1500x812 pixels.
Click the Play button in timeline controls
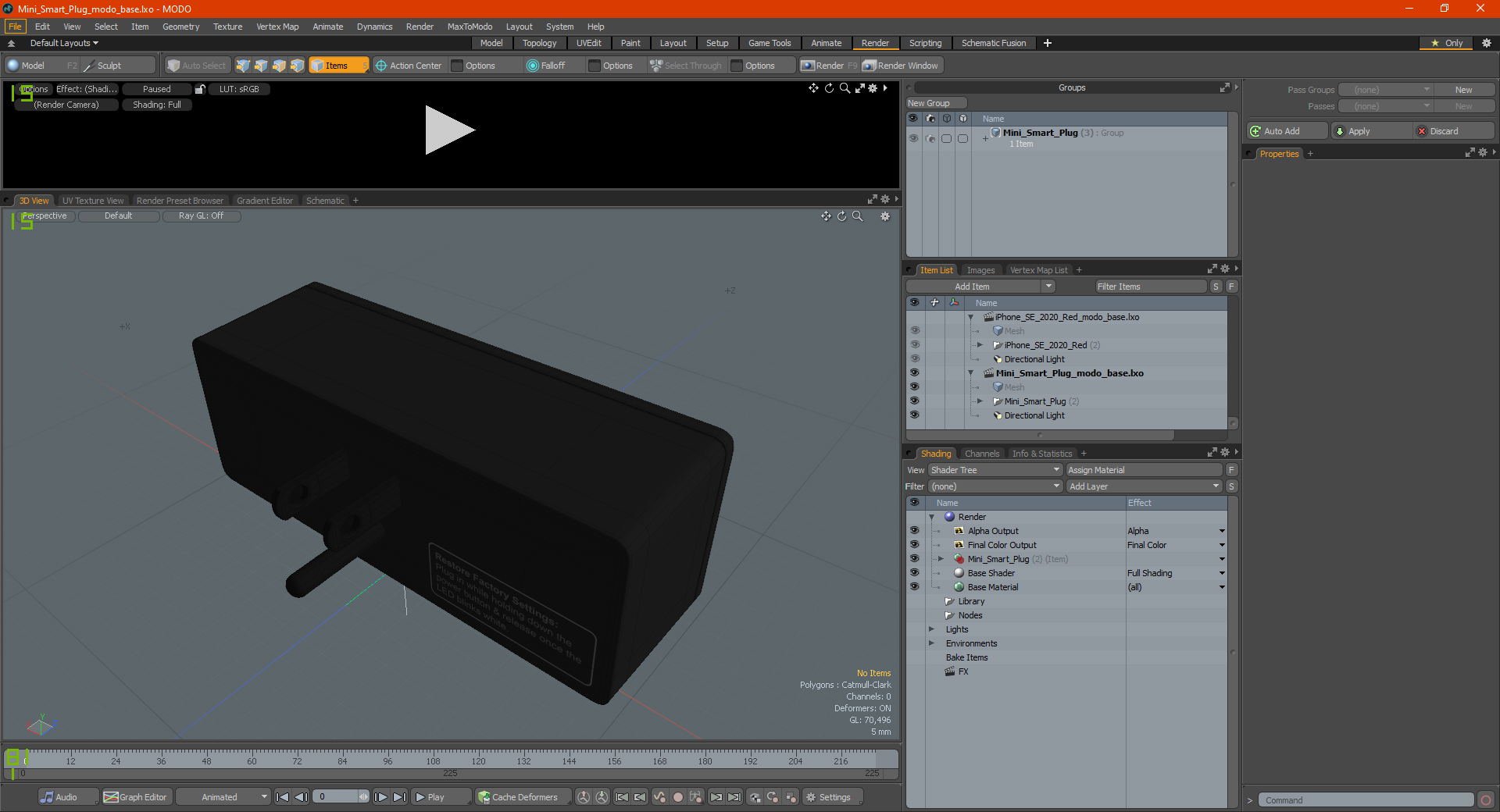[441, 797]
